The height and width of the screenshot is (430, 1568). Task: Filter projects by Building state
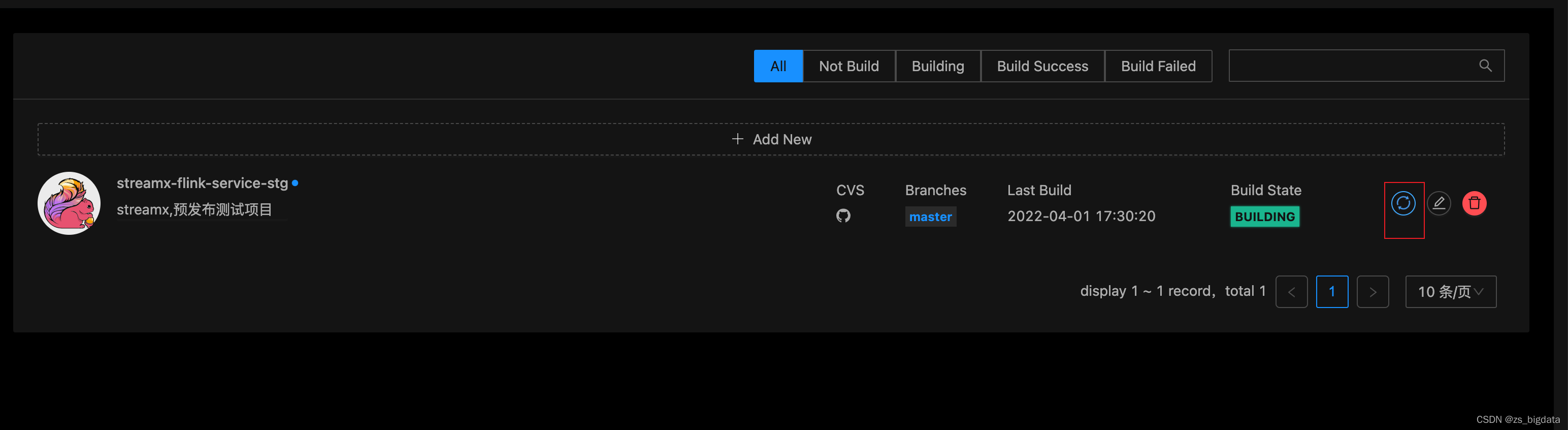(937, 66)
